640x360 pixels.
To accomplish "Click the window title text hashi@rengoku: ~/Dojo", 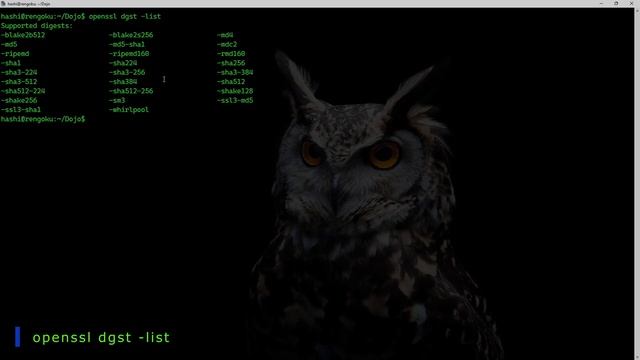I will pos(29,4).
